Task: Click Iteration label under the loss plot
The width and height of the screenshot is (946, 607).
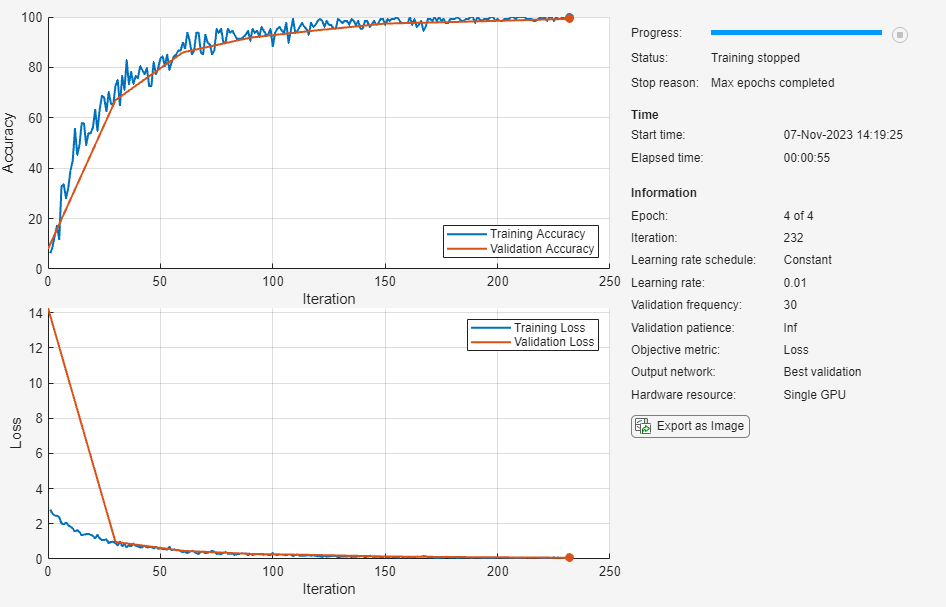Action: (x=328, y=589)
